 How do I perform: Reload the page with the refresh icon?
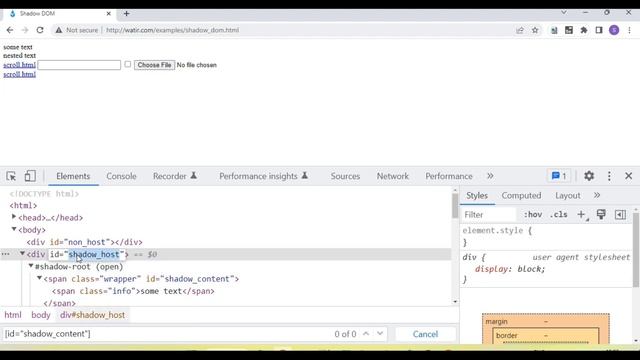tap(40, 30)
